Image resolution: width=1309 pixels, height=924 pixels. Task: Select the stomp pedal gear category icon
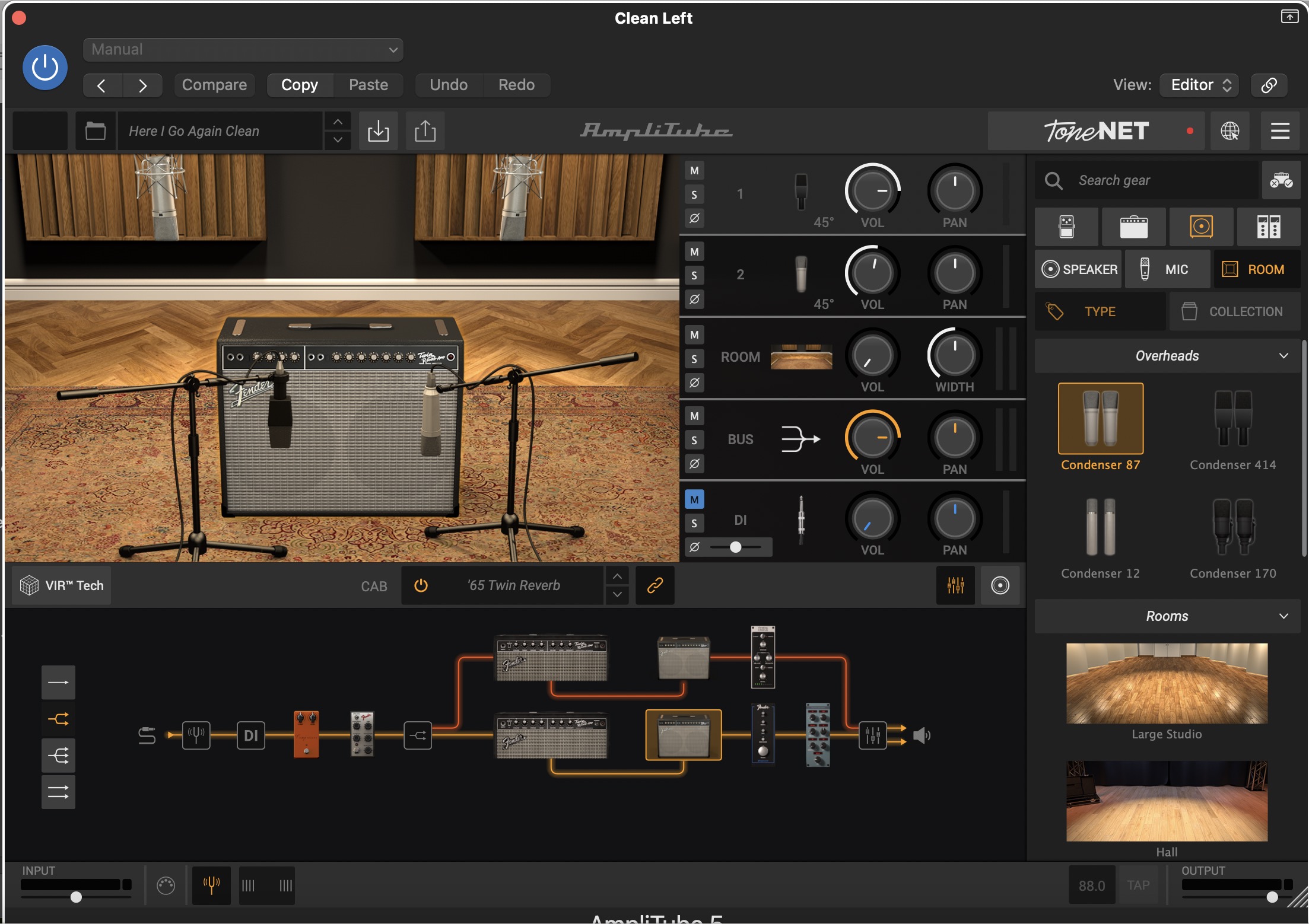(1066, 227)
